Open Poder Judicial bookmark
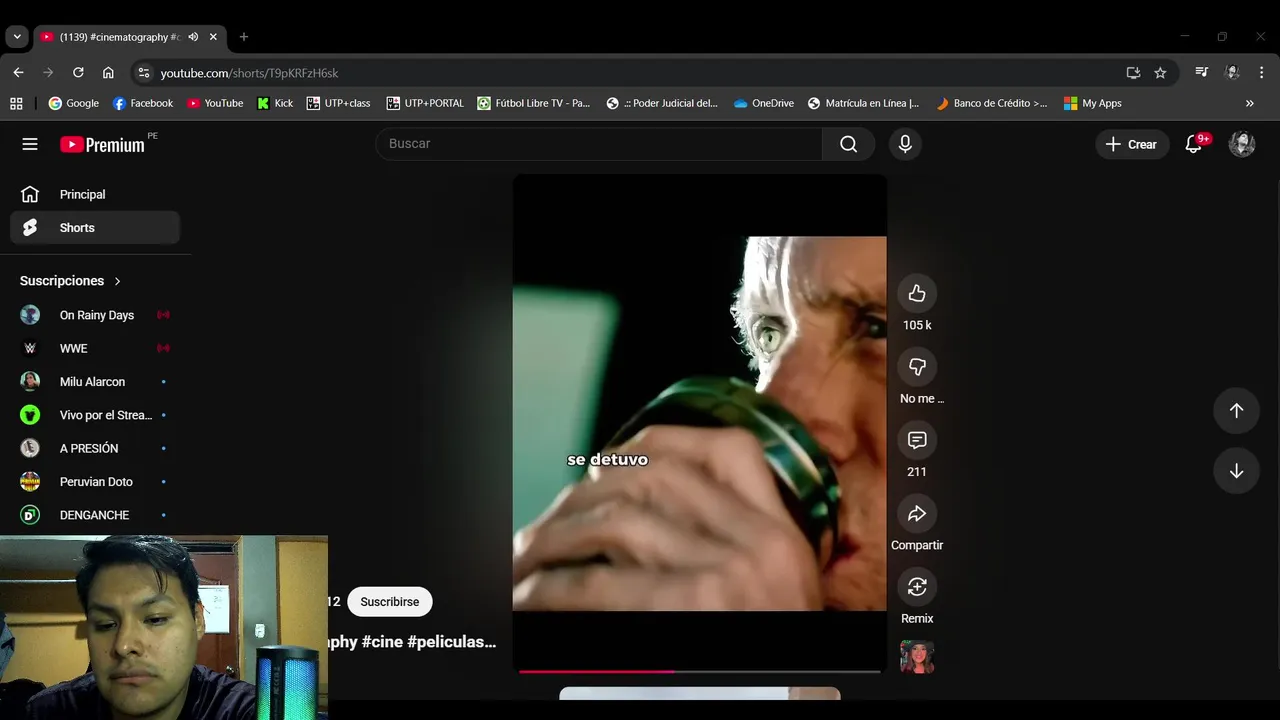Screen dimensions: 1280x720 [x=662, y=103]
